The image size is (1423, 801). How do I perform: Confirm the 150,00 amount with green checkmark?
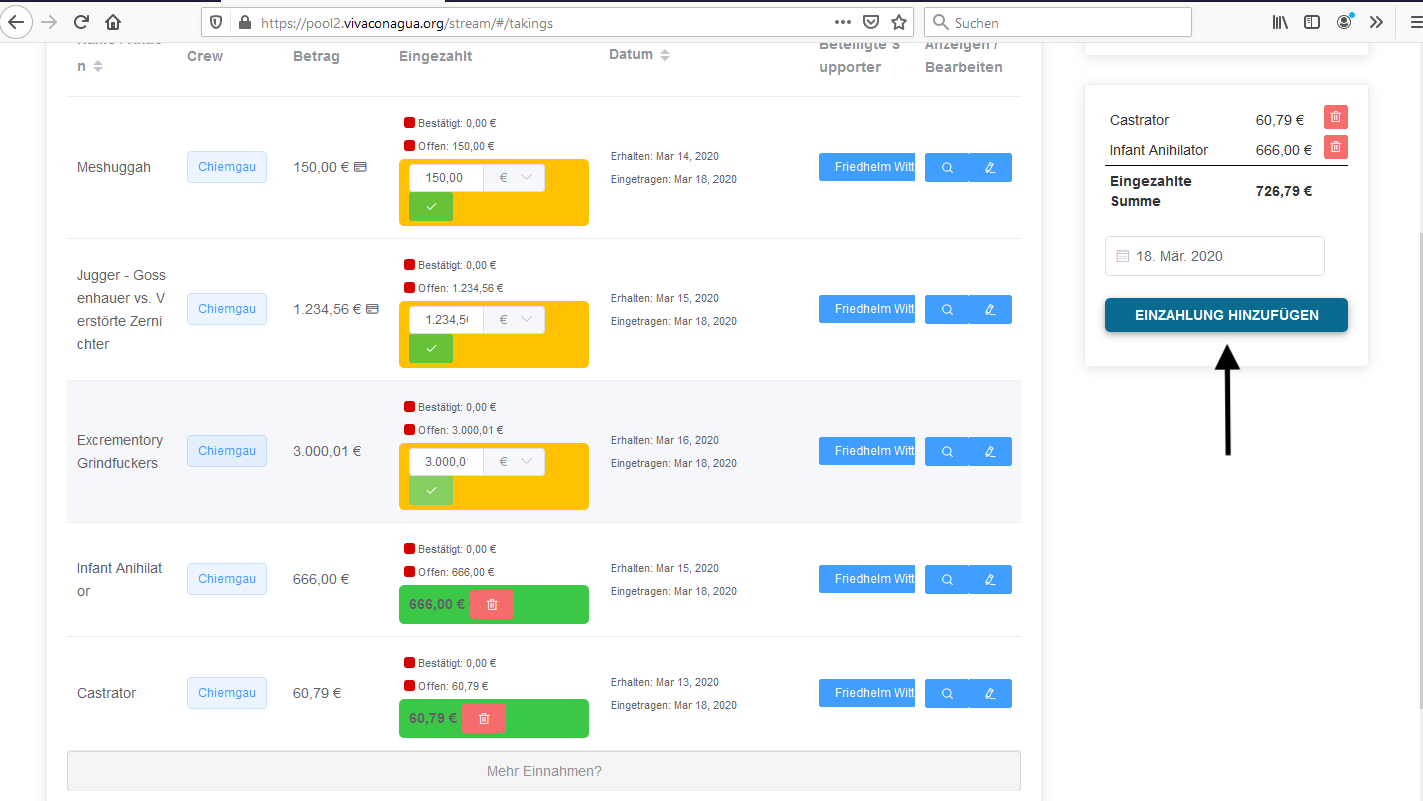pyautogui.click(x=431, y=206)
